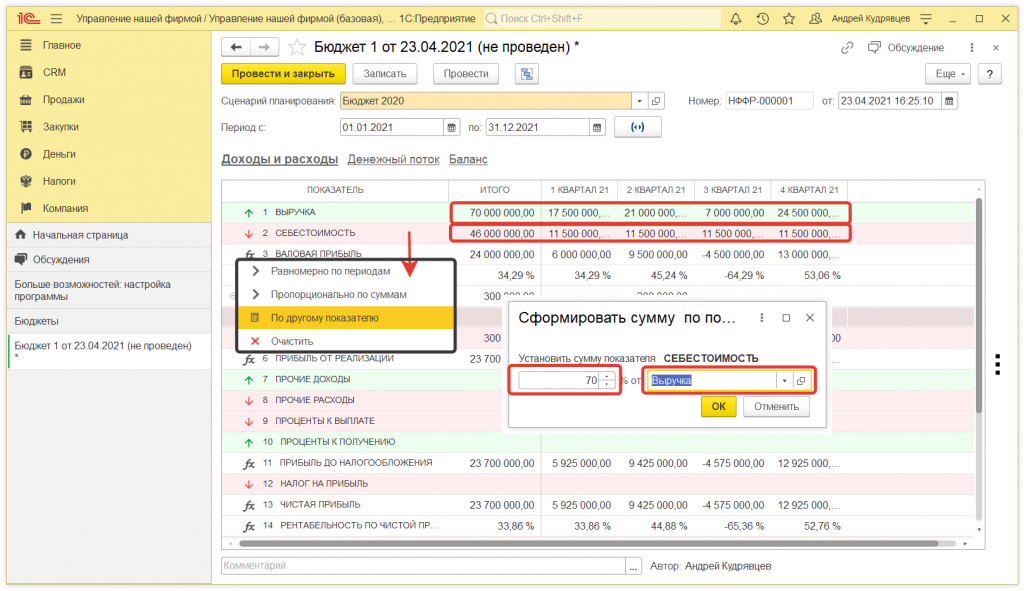Open favorites star in top bar

click(x=789, y=19)
